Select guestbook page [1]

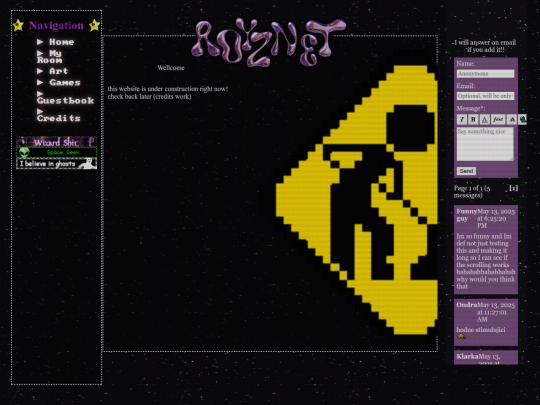click(513, 188)
